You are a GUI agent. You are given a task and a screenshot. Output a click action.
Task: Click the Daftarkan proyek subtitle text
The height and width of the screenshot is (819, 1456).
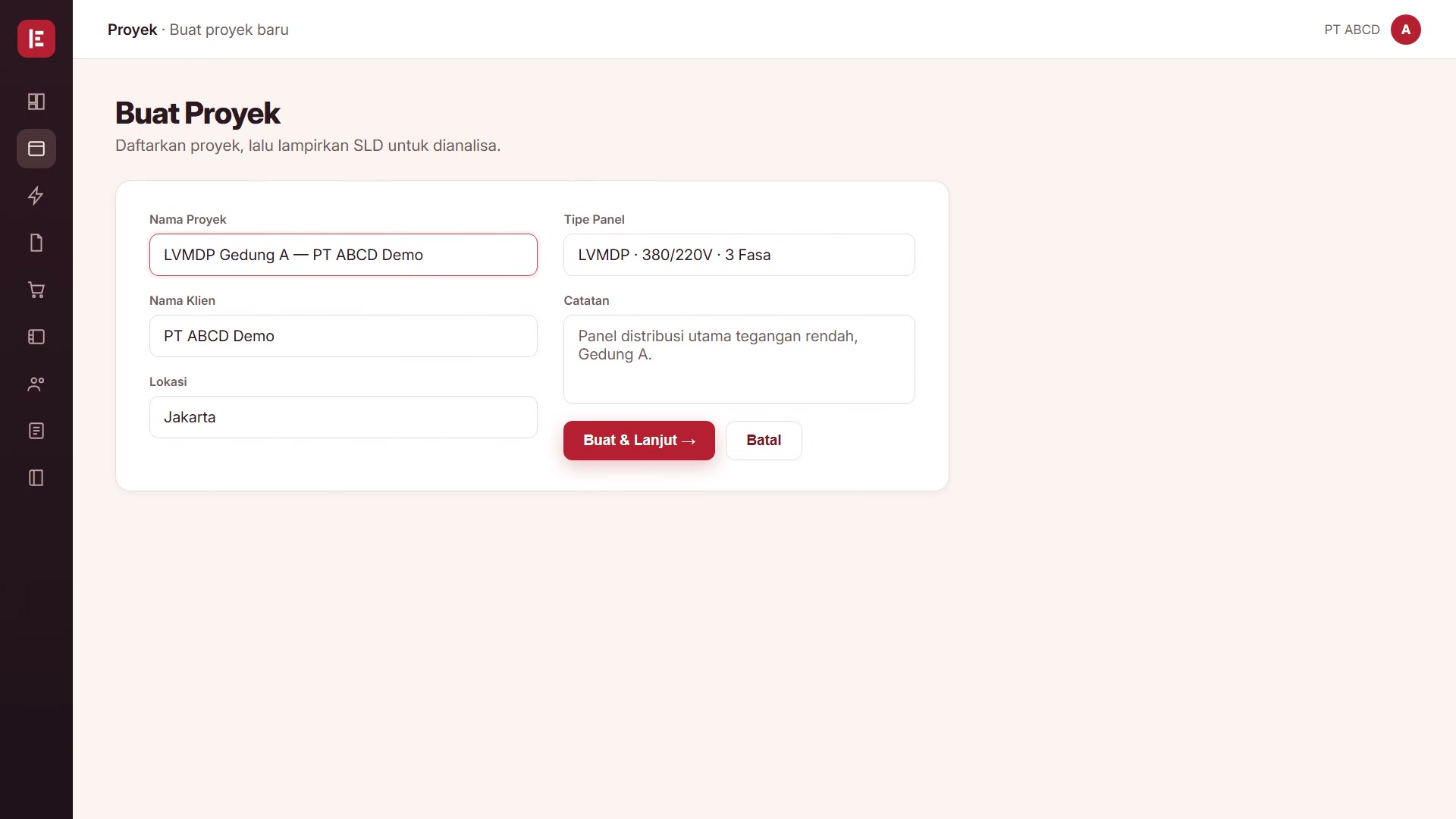308,146
